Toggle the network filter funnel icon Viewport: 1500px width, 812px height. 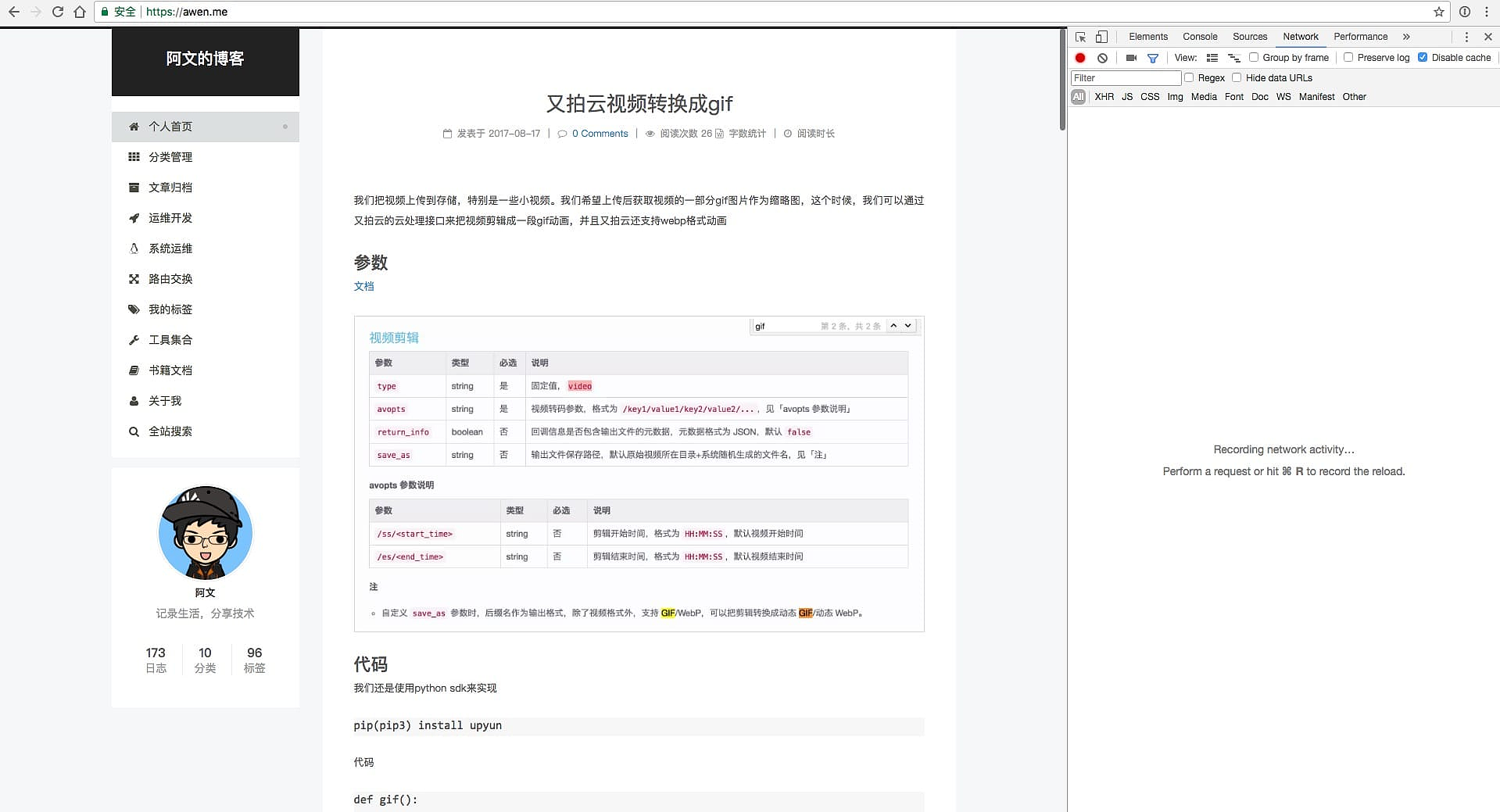click(1152, 58)
